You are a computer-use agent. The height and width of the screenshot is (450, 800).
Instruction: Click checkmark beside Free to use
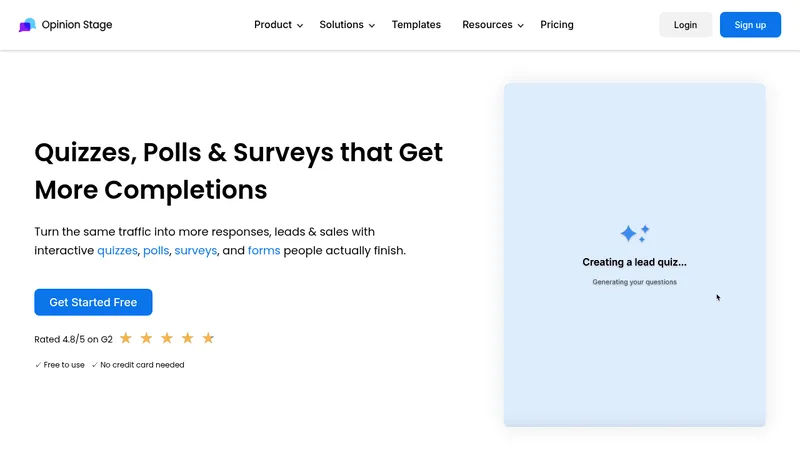tap(38, 365)
